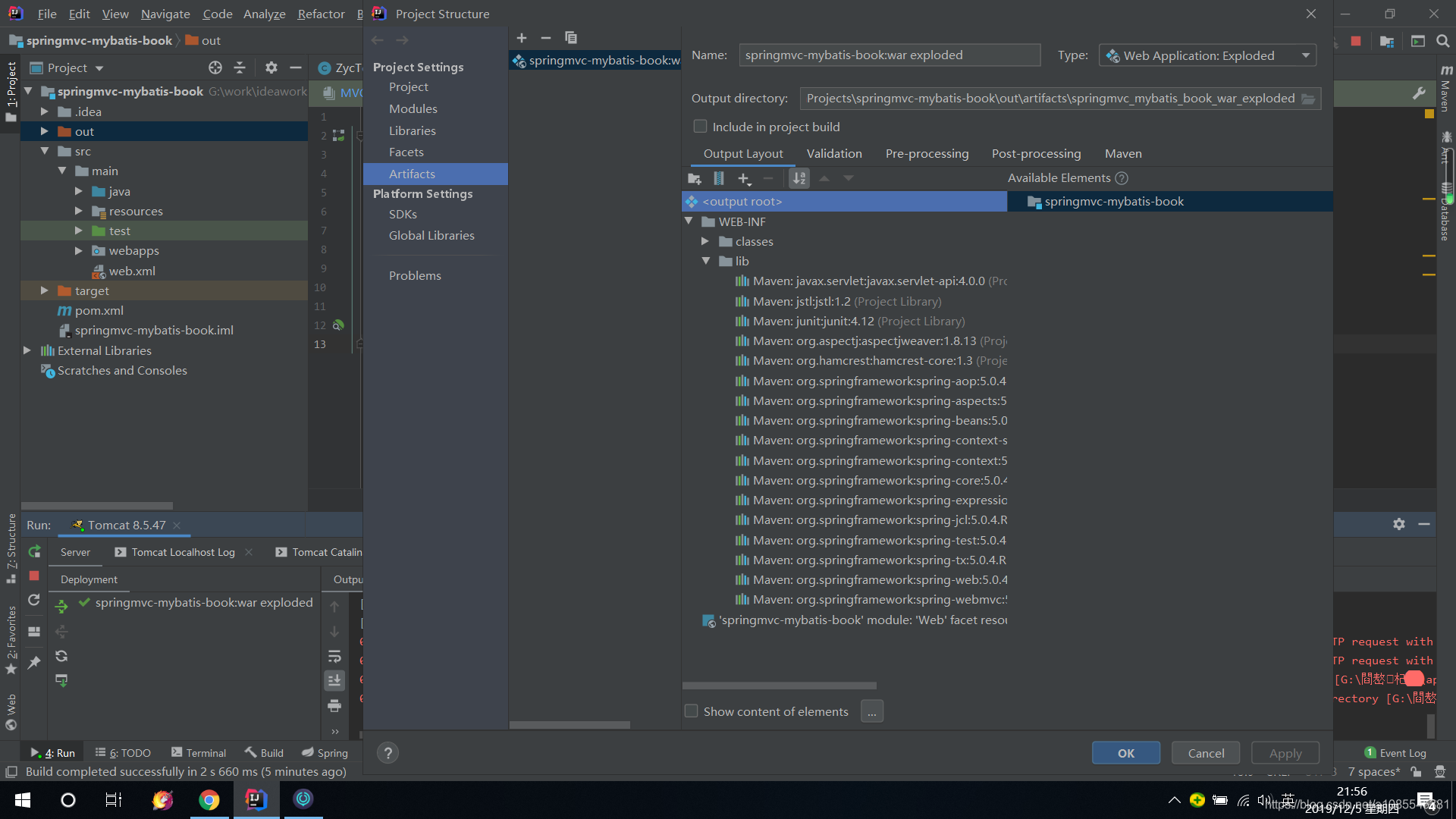Remove the selected artifact with the minus icon
The width and height of the screenshot is (1456, 819).
click(x=546, y=38)
